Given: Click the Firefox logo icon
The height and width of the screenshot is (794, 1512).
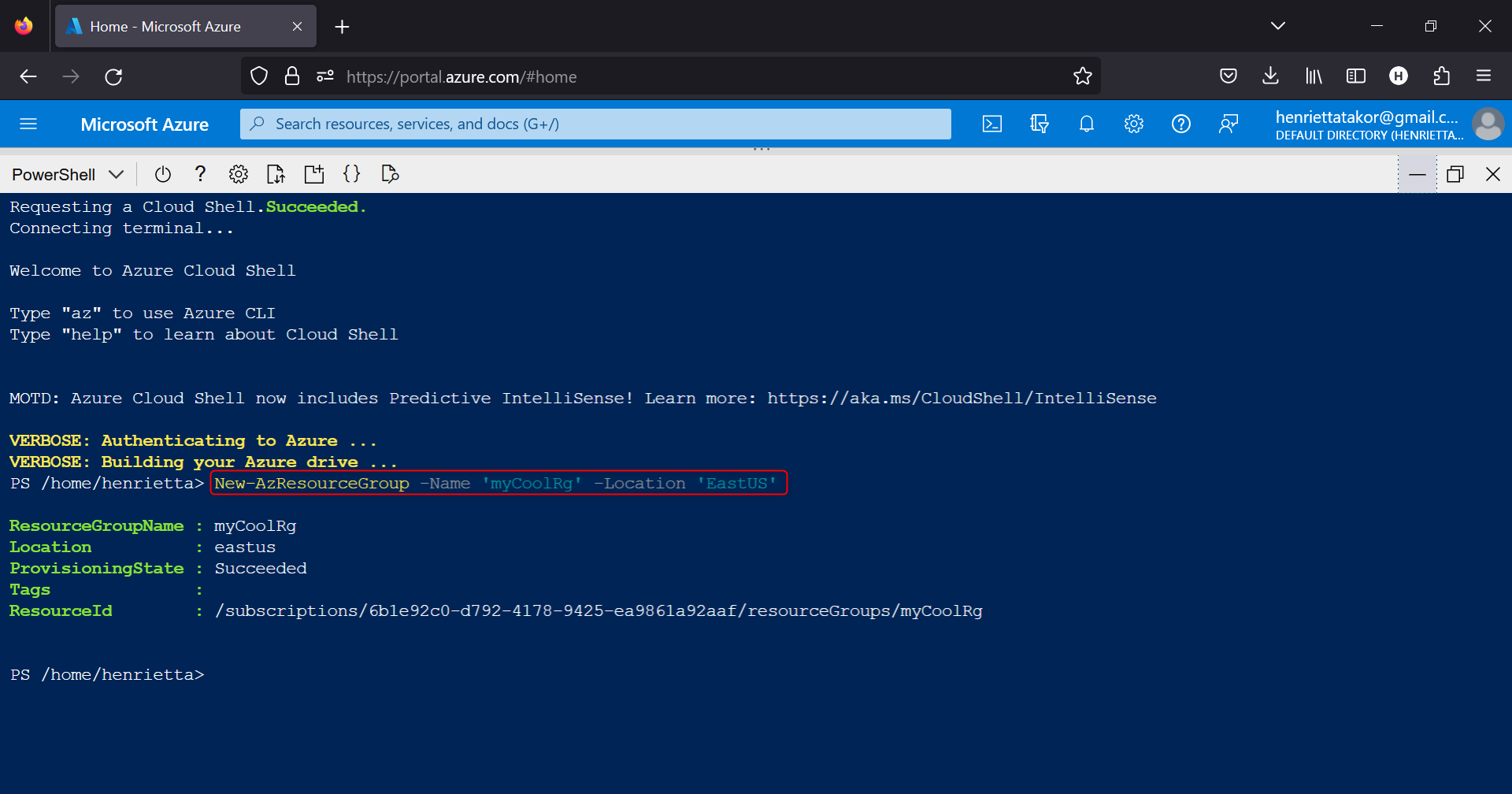Looking at the screenshot, I should click(24, 26).
